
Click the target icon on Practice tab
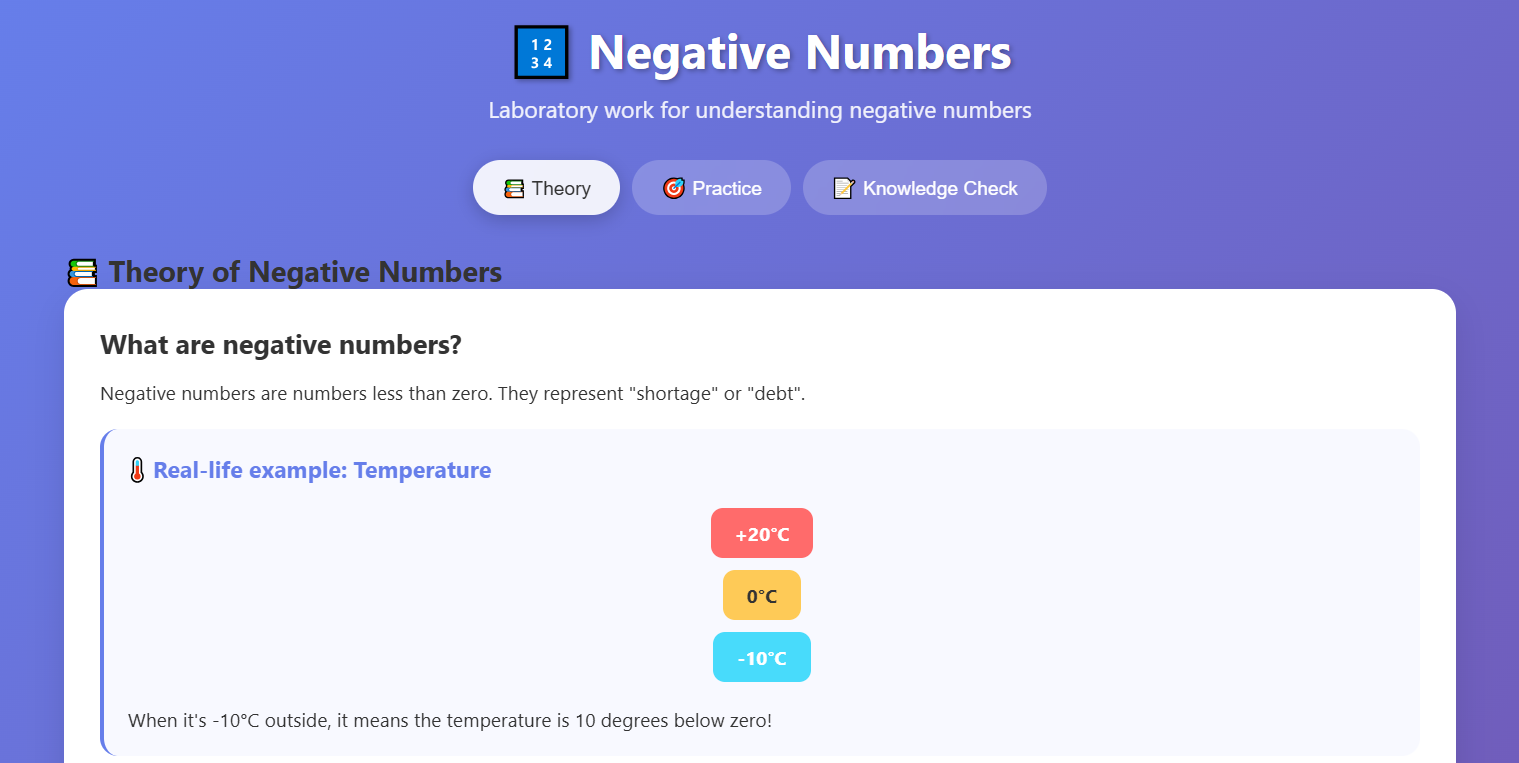tap(674, 188)
